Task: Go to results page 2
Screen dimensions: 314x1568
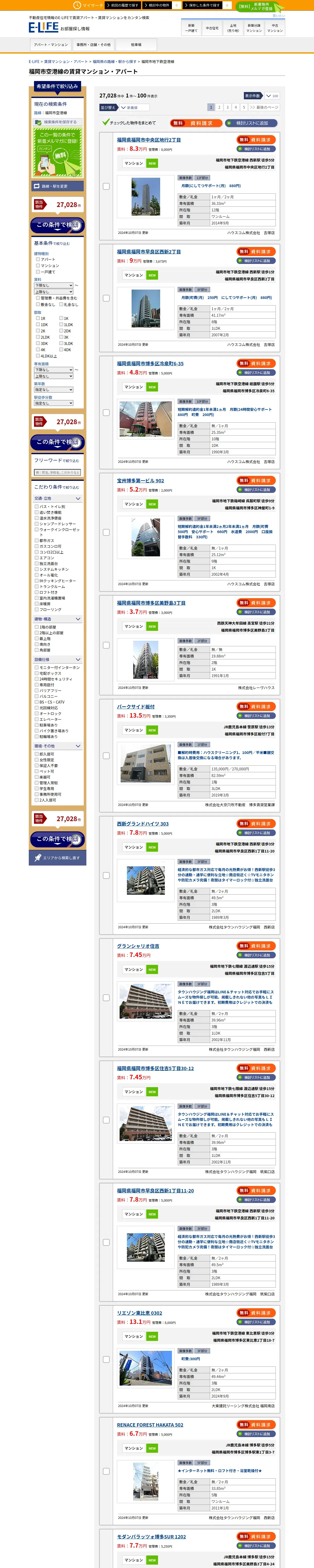Action: pyautogui.click(x=220, y=107)
